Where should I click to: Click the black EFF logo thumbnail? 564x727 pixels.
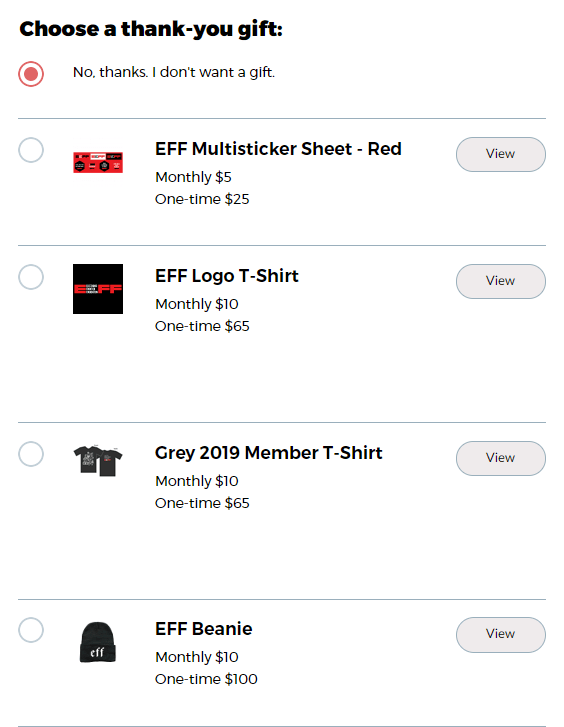pos(98,289)
